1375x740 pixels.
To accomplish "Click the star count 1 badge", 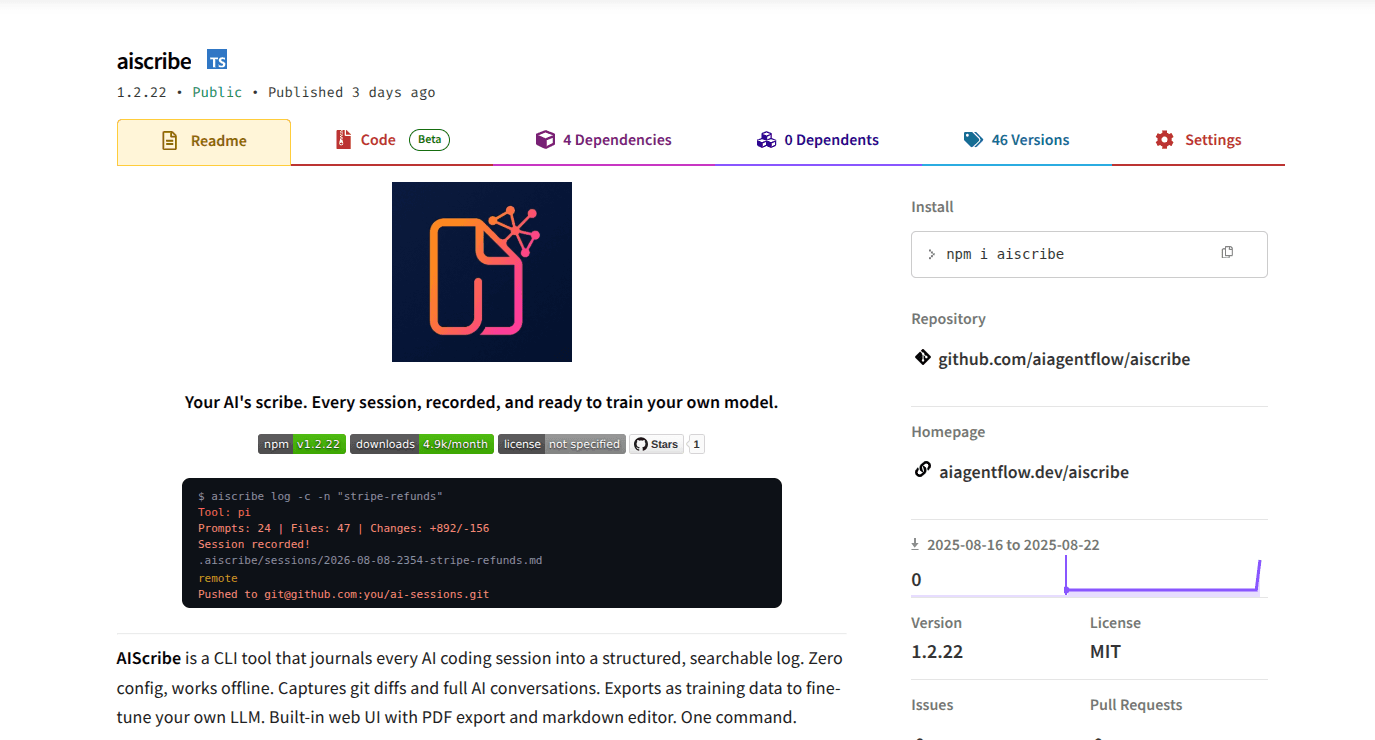I will [697, 444].
